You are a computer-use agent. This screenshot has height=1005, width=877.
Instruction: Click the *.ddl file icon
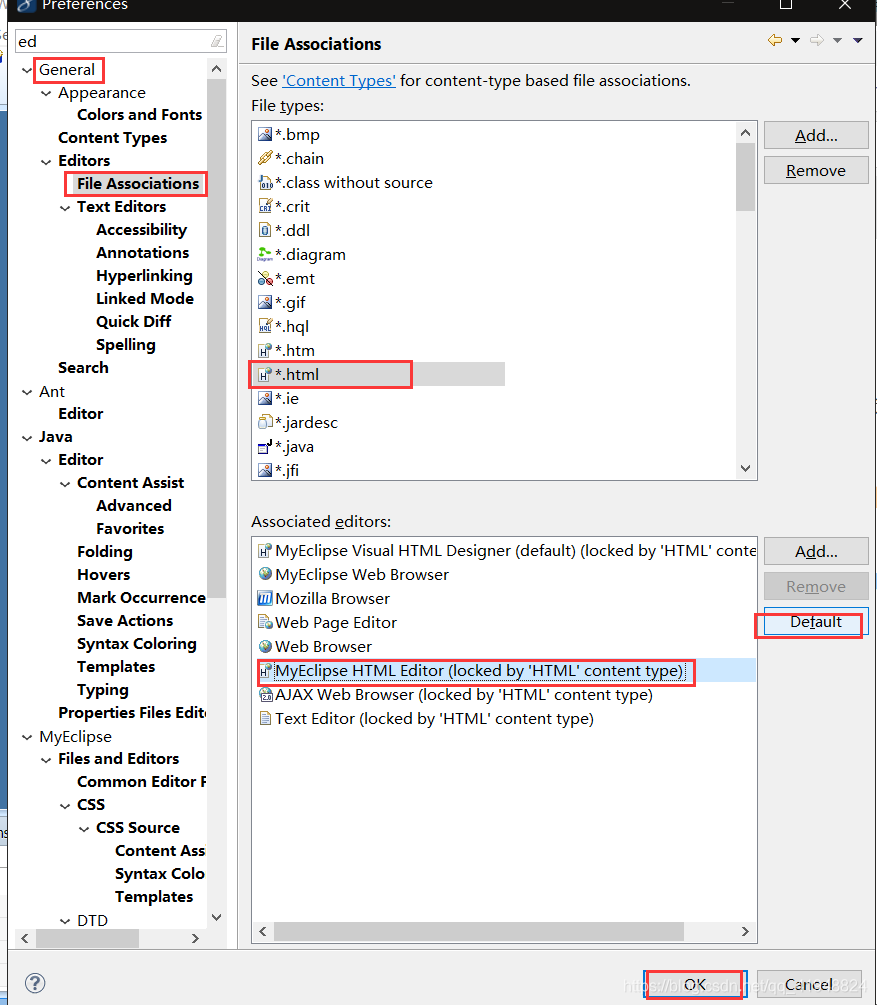[265, 230]
